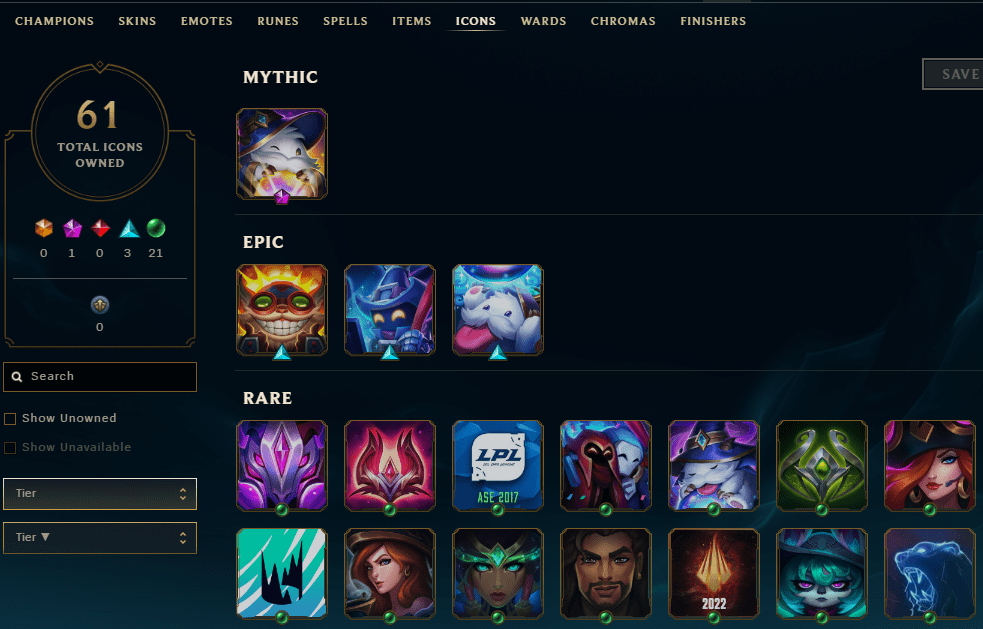Switch to the Skins tab
Screen dimensions: 983x629
[x=137, y=21]
